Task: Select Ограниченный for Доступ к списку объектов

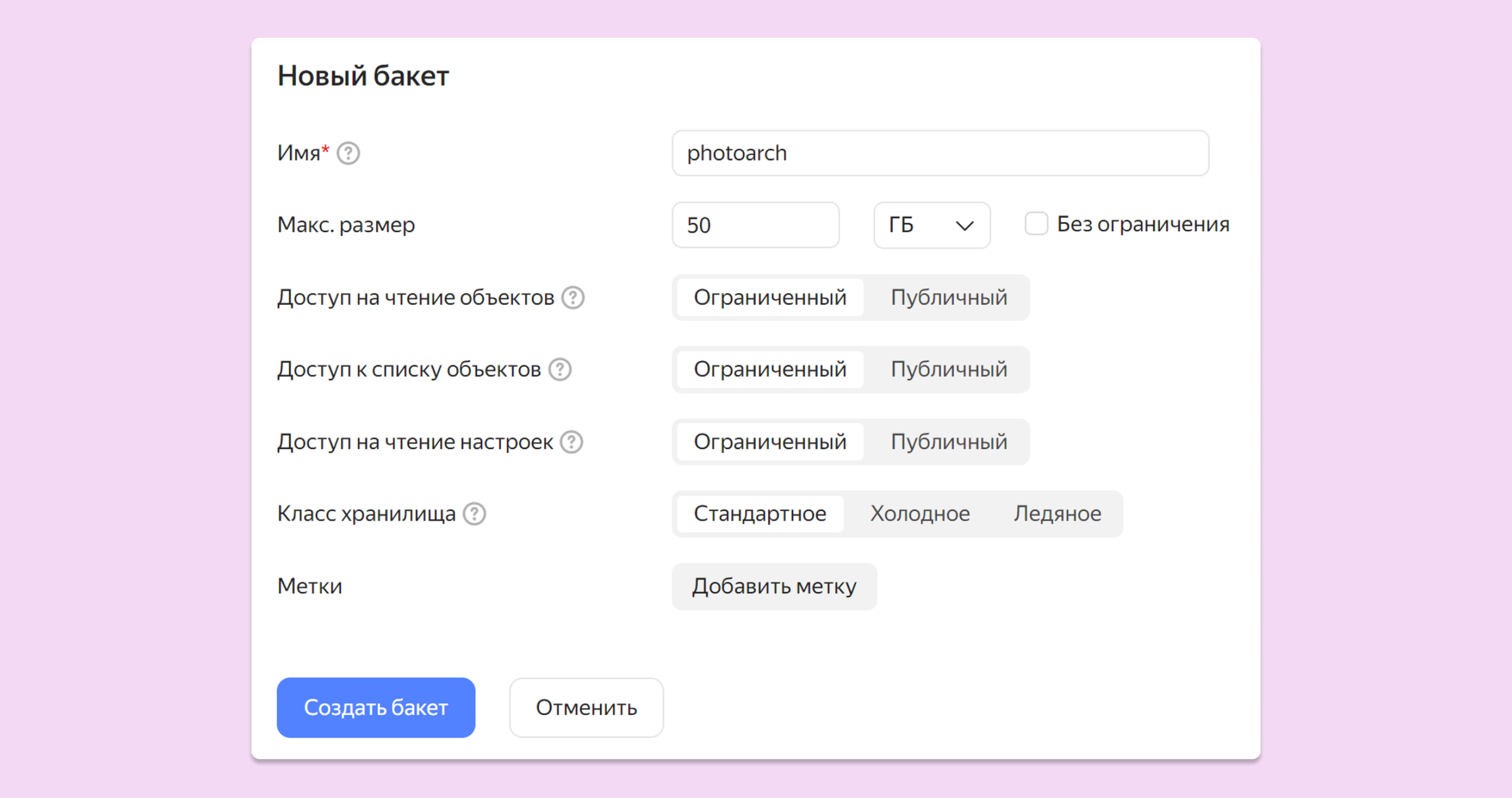Action: (770, 370)
